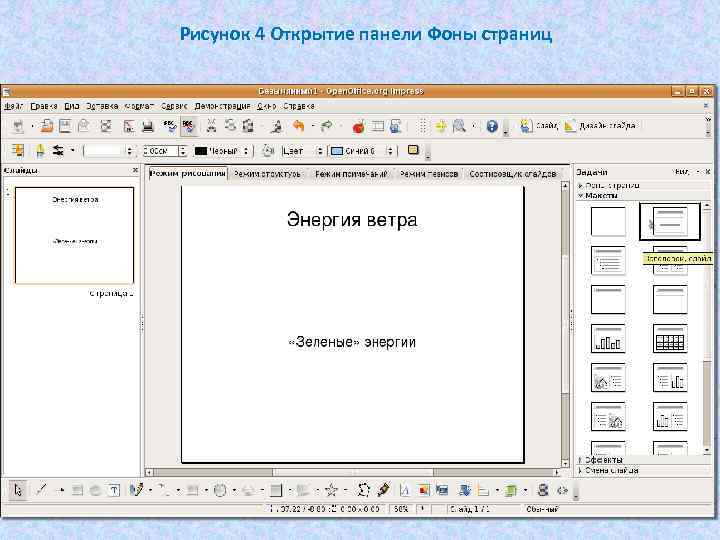Click the 50% zoom value in status bar

point(401,509)
